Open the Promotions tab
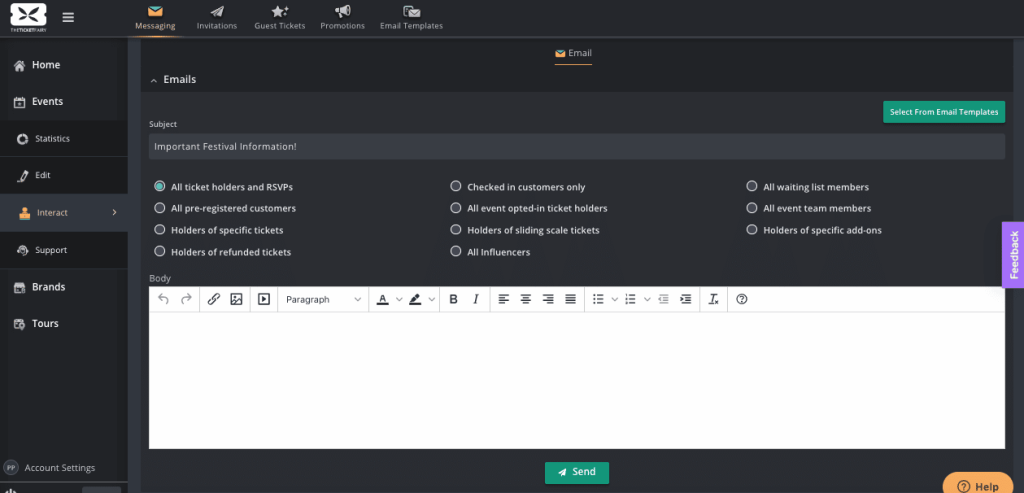The image size is (1024, 493). 342,18
